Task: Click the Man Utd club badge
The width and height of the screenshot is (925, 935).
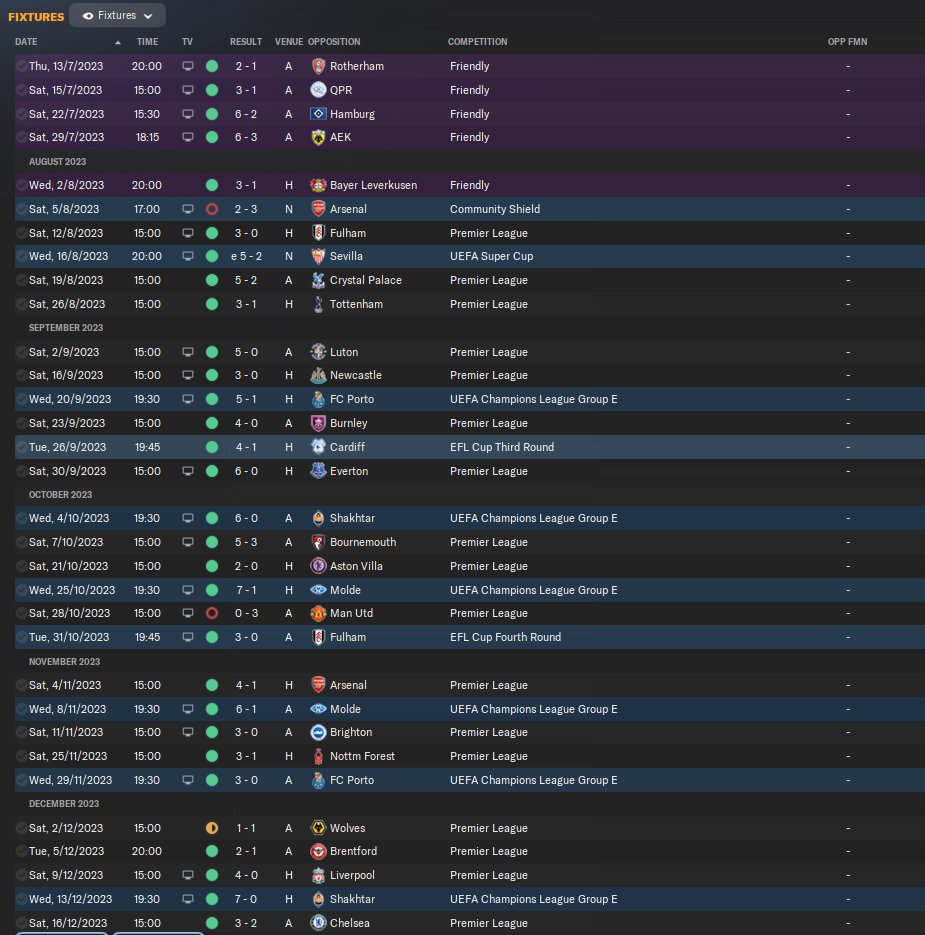Action: [318, 613]
